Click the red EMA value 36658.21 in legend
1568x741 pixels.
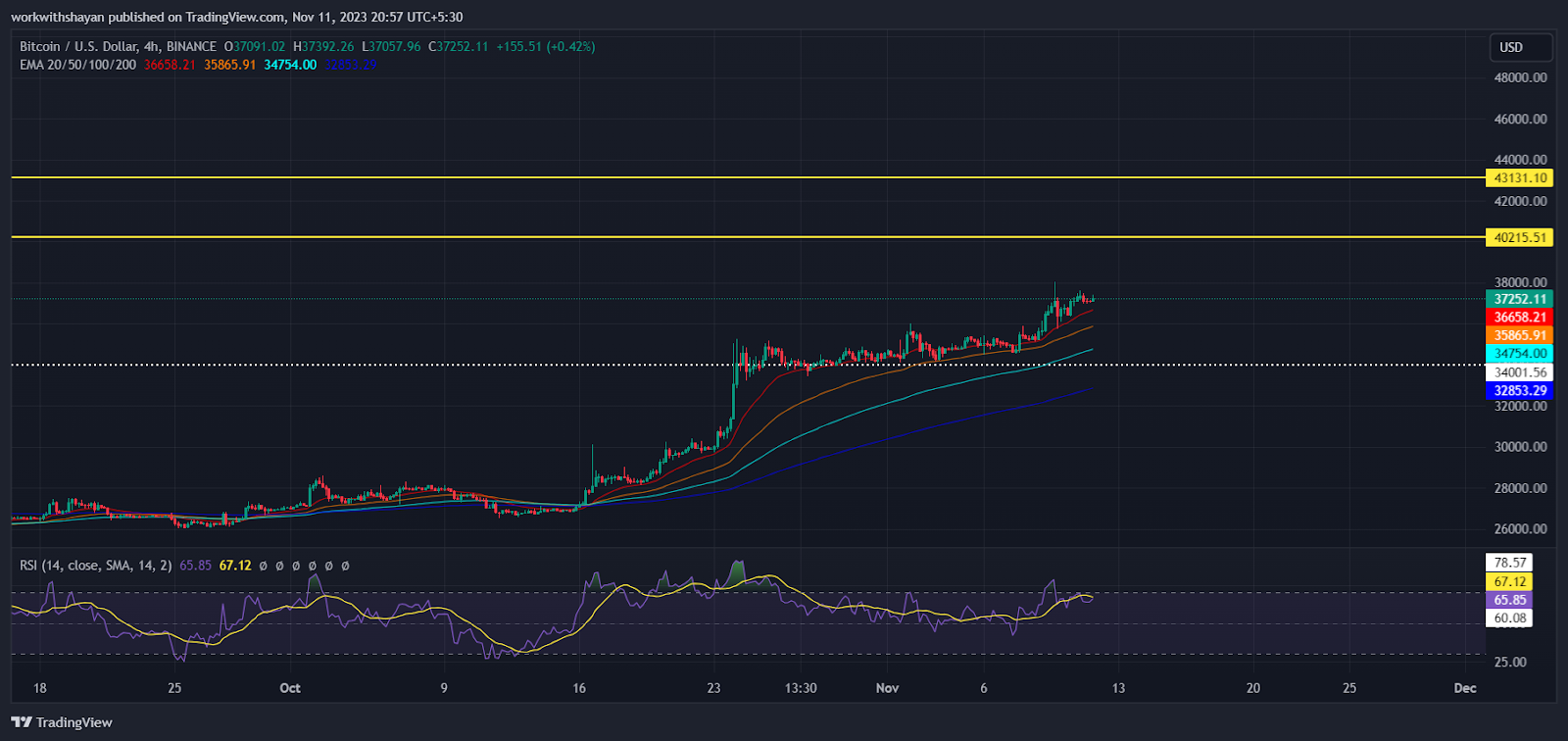[x=170, y=65]
